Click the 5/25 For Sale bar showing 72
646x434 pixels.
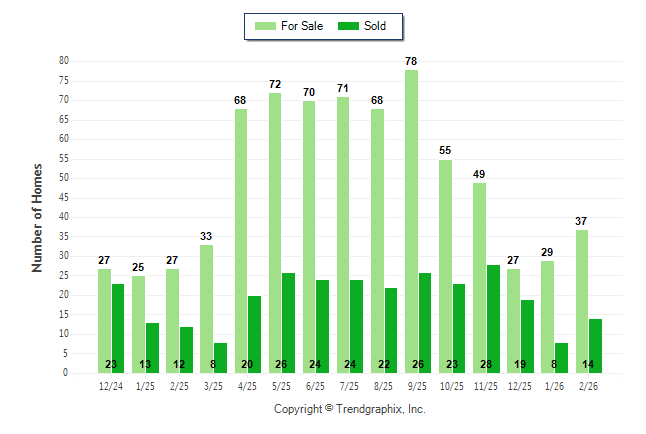coord(275,232)
